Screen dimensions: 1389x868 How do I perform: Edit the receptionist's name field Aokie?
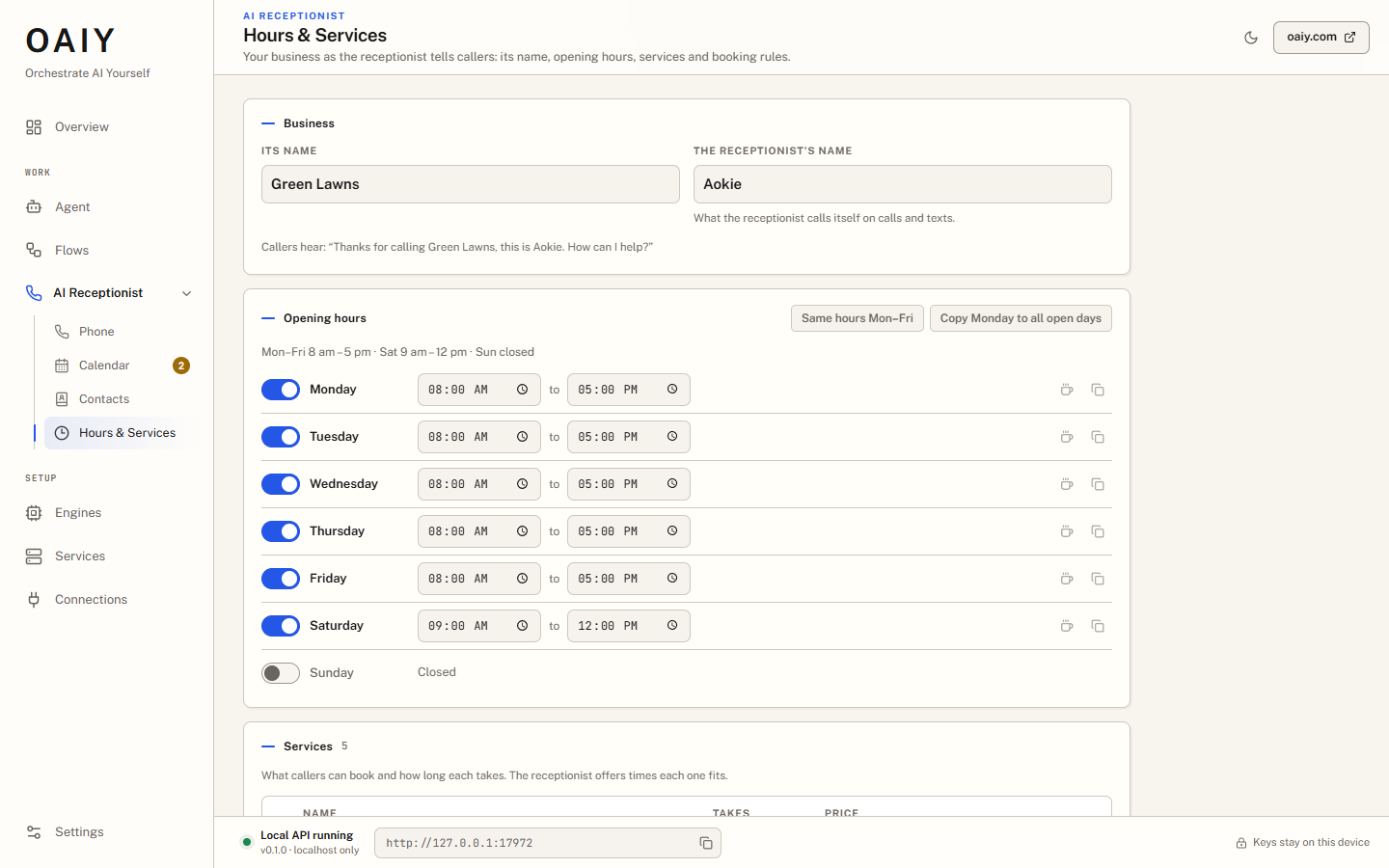point(903,184)
